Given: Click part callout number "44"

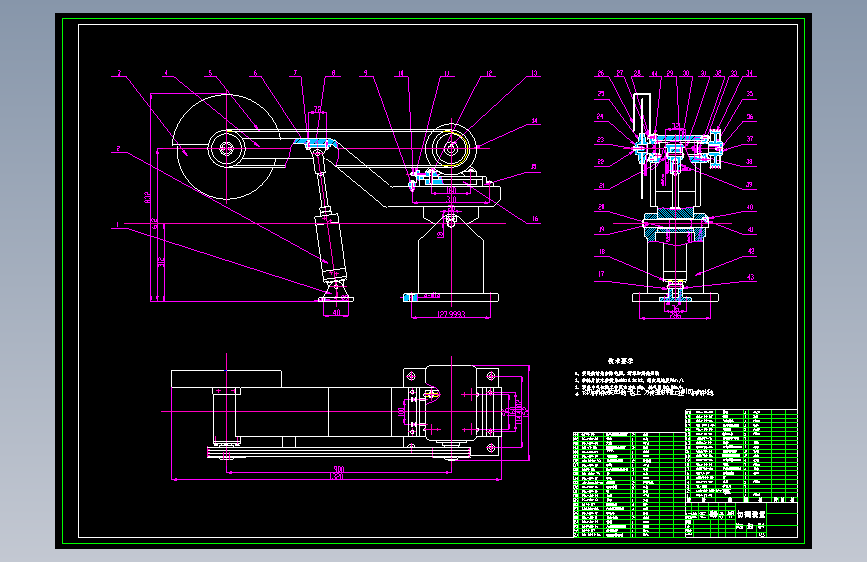Looking at the screenshot, I should 654,72.
